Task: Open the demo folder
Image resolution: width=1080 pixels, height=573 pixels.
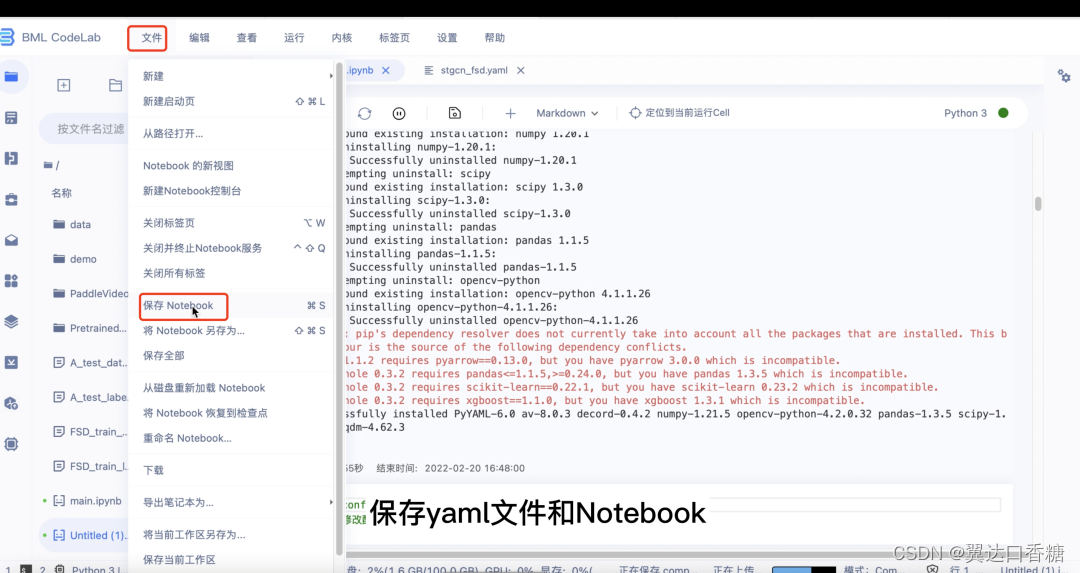Action: pyautogui.click(x=83, y=259)
